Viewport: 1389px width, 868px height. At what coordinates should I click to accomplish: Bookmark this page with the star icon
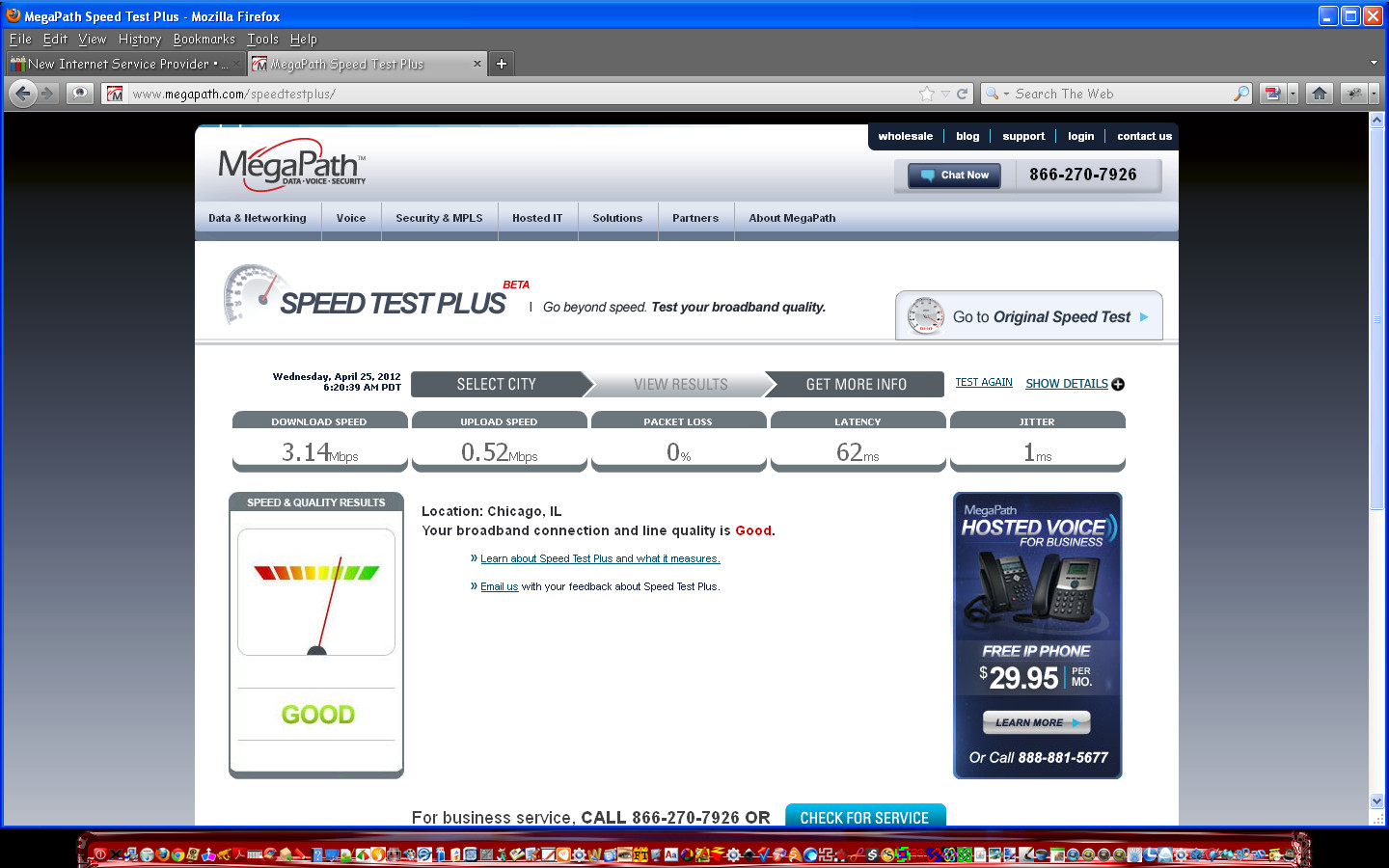coord(927,94)
